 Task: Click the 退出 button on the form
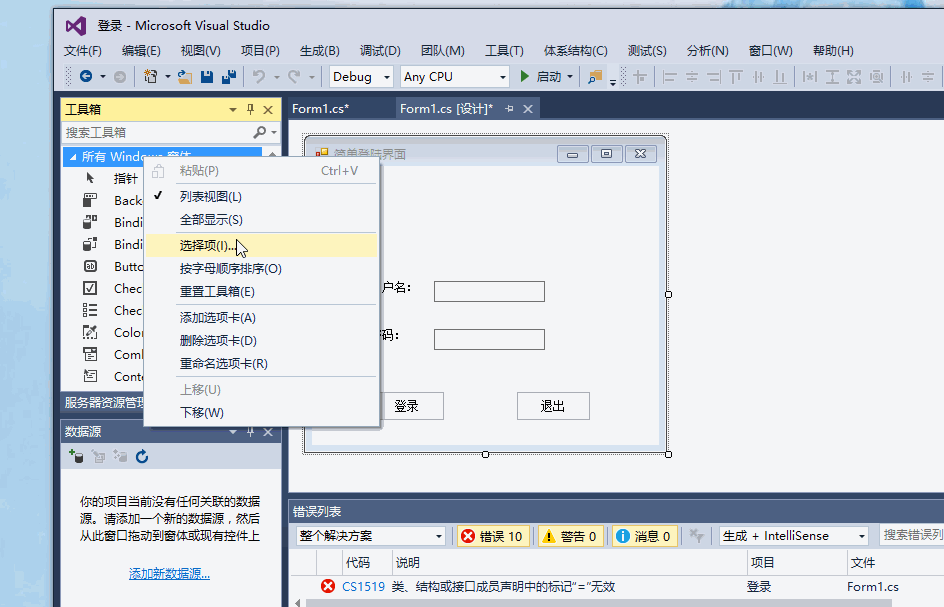tap(553, 406)
